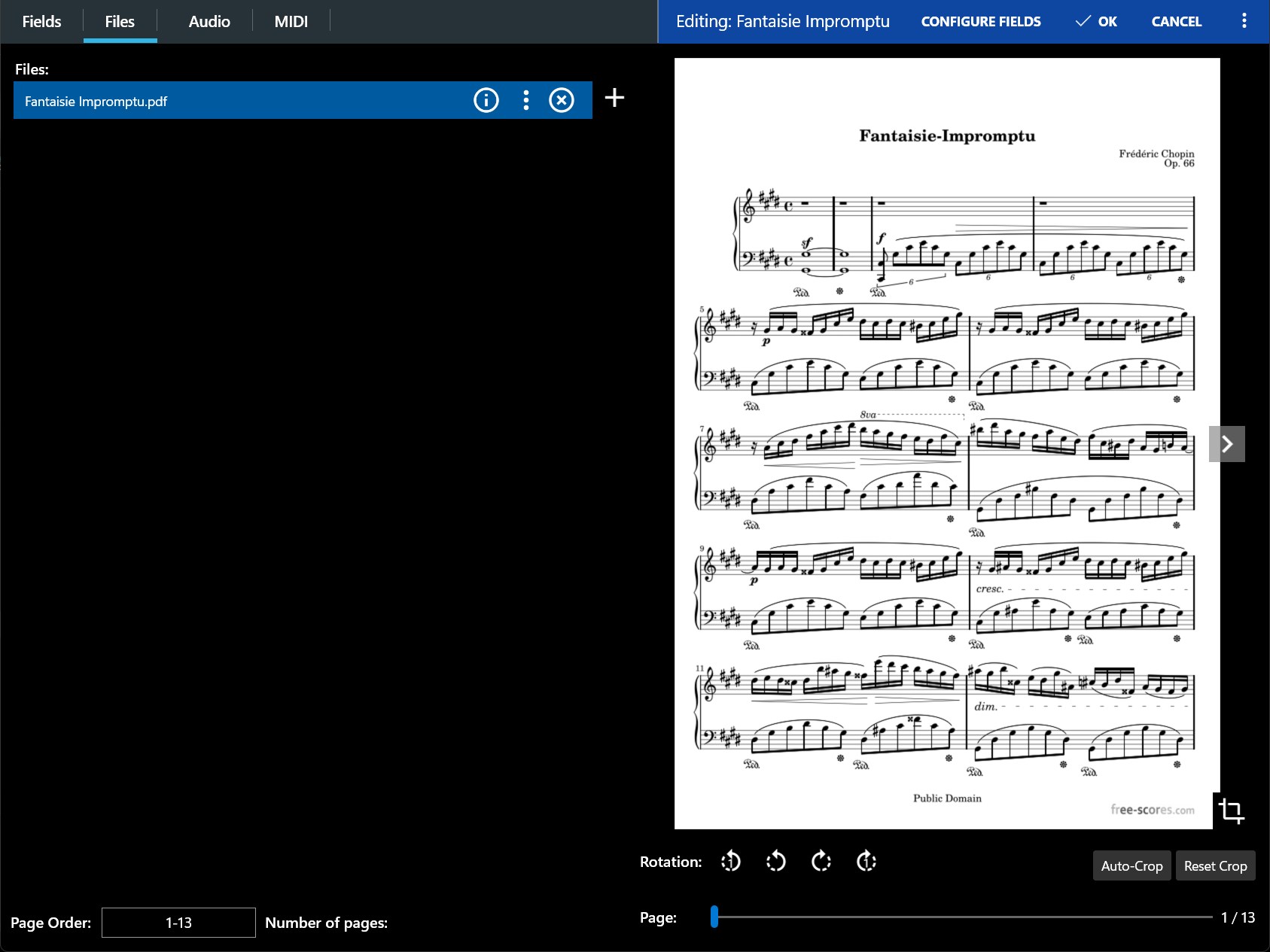Rotate all pages clockwise with the outer rotate icon
This screenshot has width=1270, height=952.
pos(866,862)
